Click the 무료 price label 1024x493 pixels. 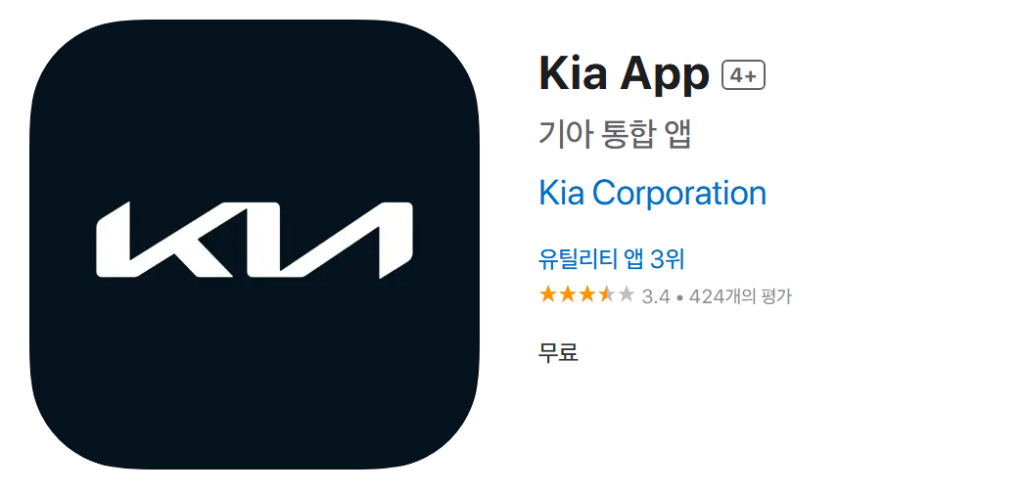[558, 352]
